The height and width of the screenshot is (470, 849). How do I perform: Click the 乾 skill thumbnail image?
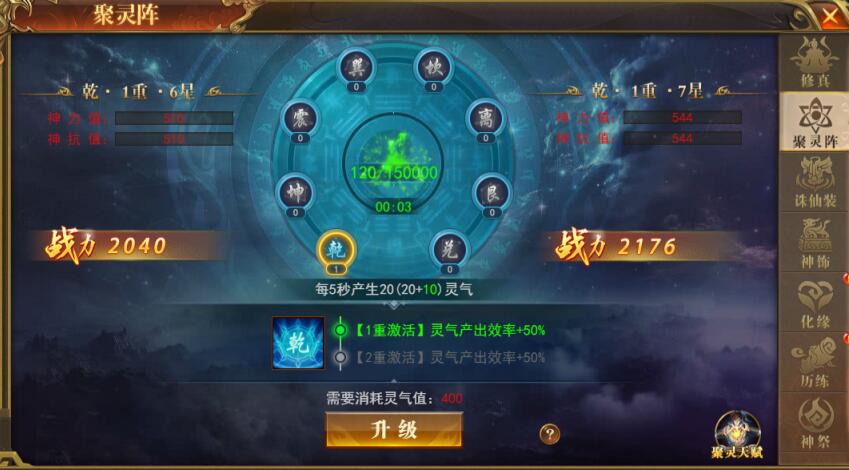[298, 343]
